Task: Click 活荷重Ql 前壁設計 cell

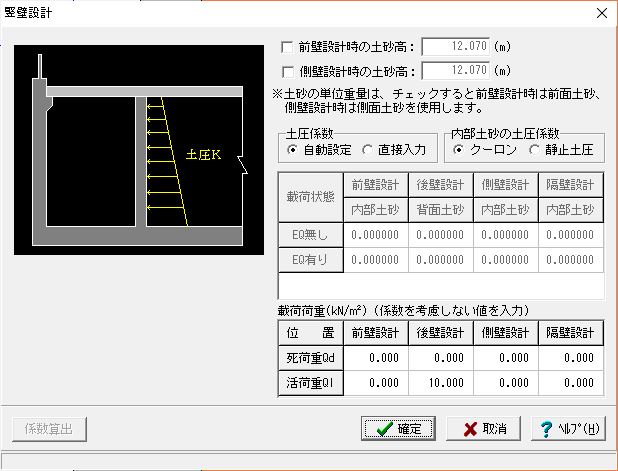Action: (376, 383)
